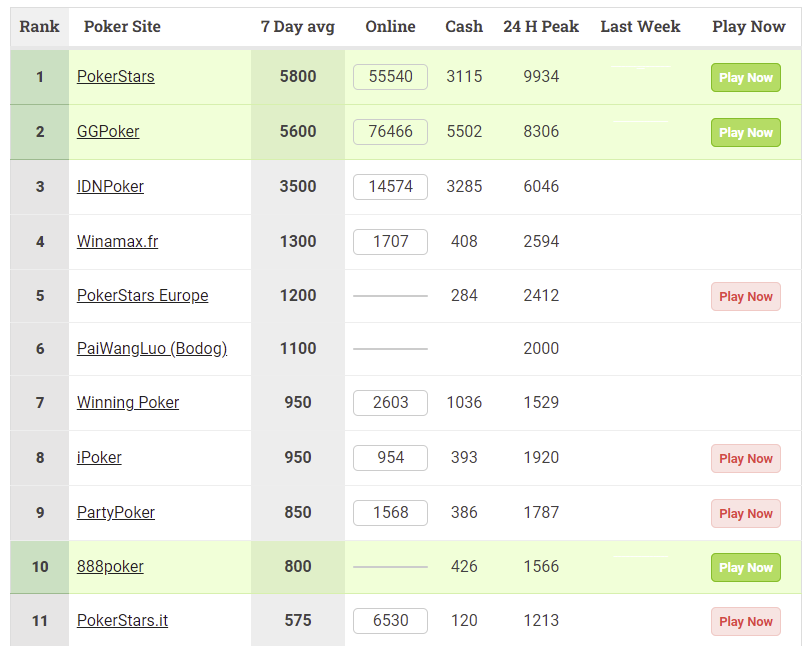Click the 24 H Peak column header

(x=541, y=27)
